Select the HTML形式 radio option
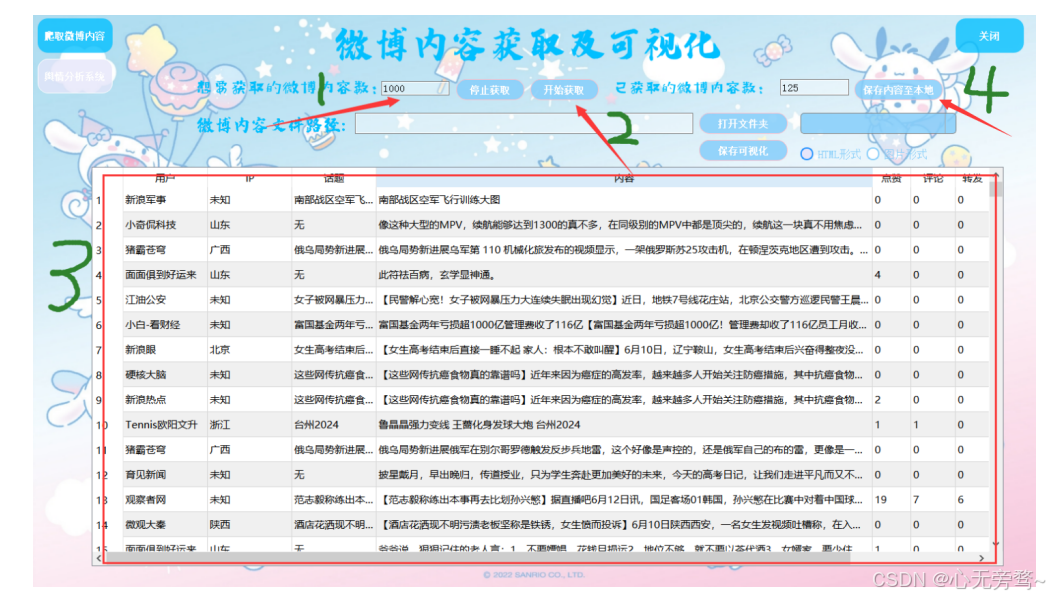The image size is (1050, 597). [x=830, y=155]
